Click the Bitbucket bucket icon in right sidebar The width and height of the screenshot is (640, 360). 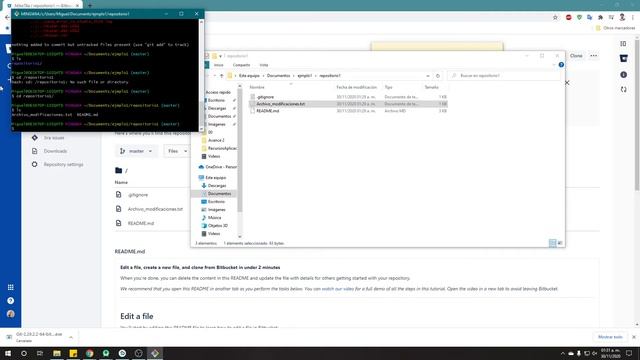(623, 59)
